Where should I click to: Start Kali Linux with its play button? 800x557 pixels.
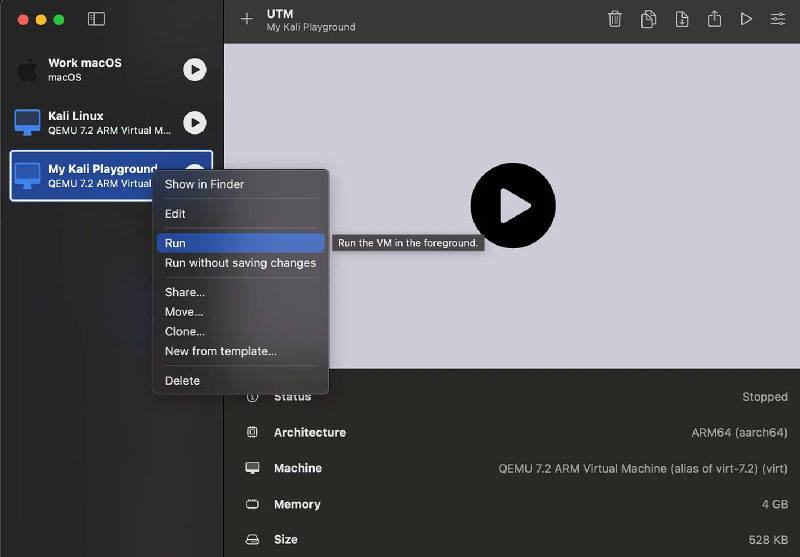(x=195, y=122)
